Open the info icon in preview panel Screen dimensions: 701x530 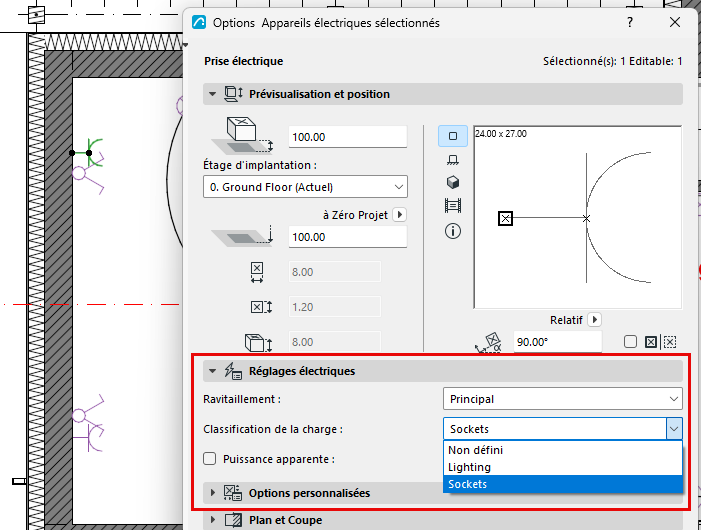452,231
